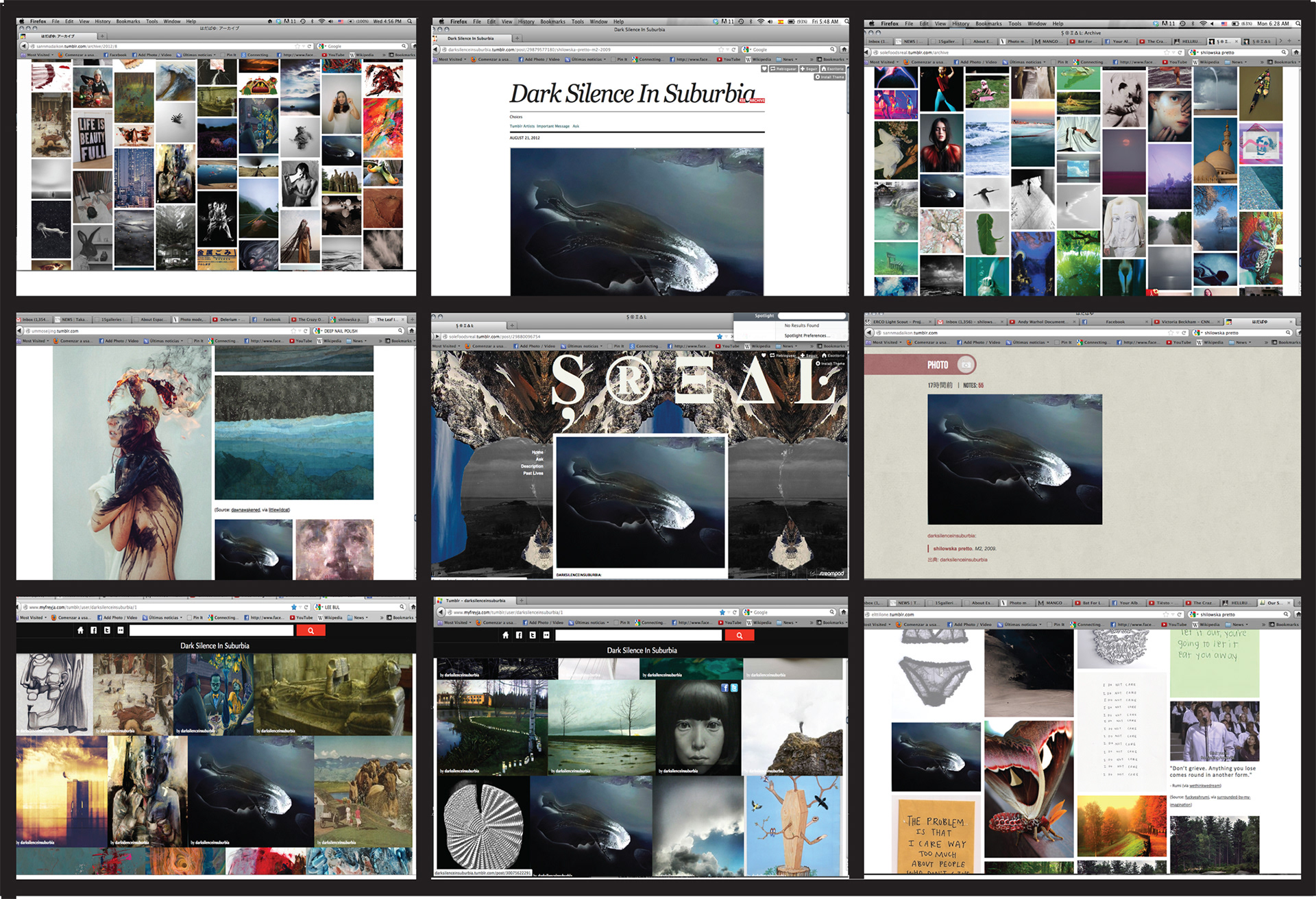Toggle bookmark star in the darksilenceinsuburbia post address bar

(x=721, y=49)
